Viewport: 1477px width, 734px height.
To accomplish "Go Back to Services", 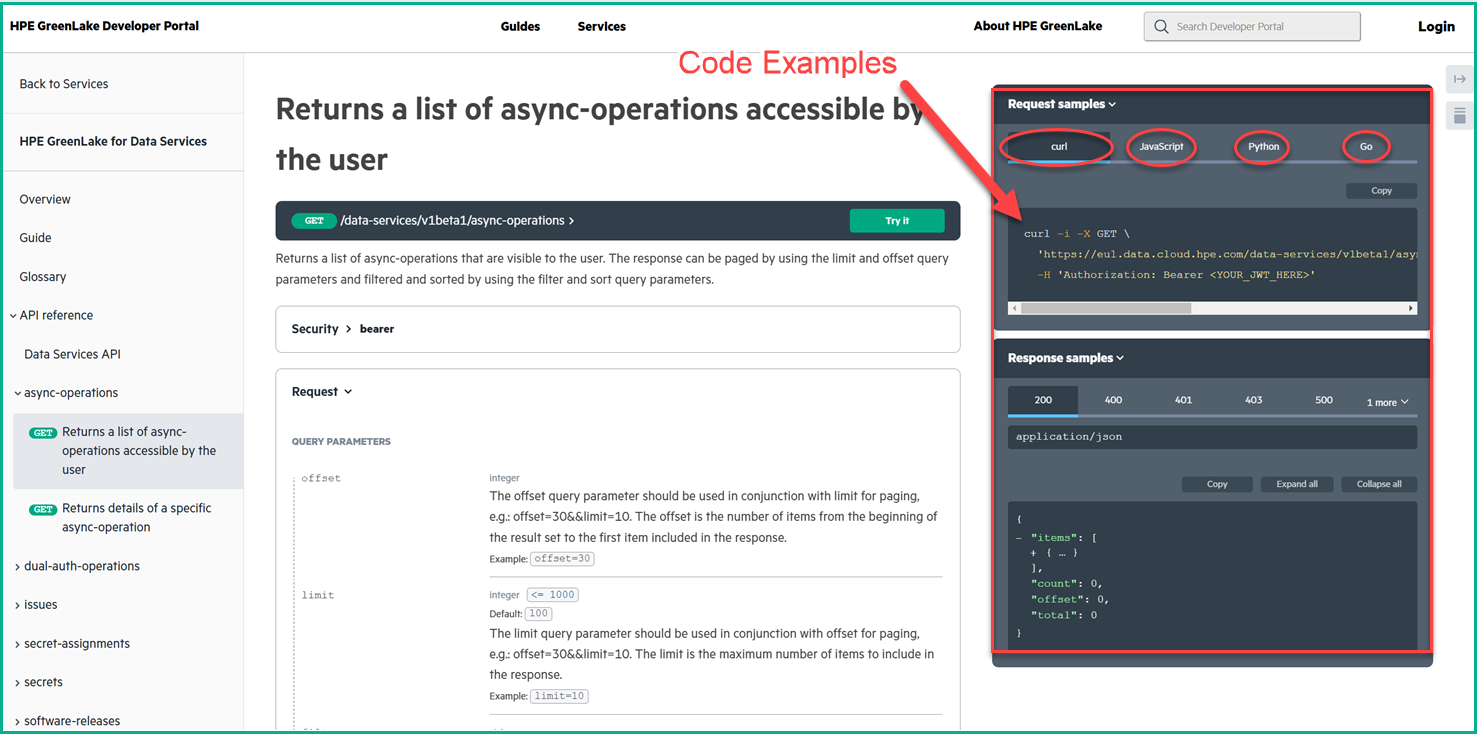I will click(x=64, y=84).
